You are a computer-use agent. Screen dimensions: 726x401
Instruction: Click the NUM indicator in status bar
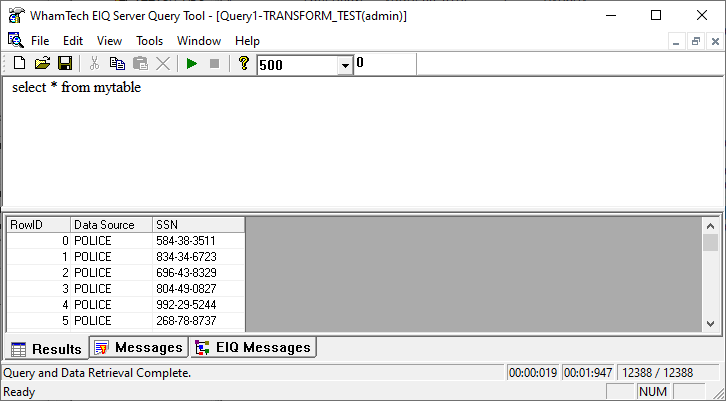click(653, 392)
